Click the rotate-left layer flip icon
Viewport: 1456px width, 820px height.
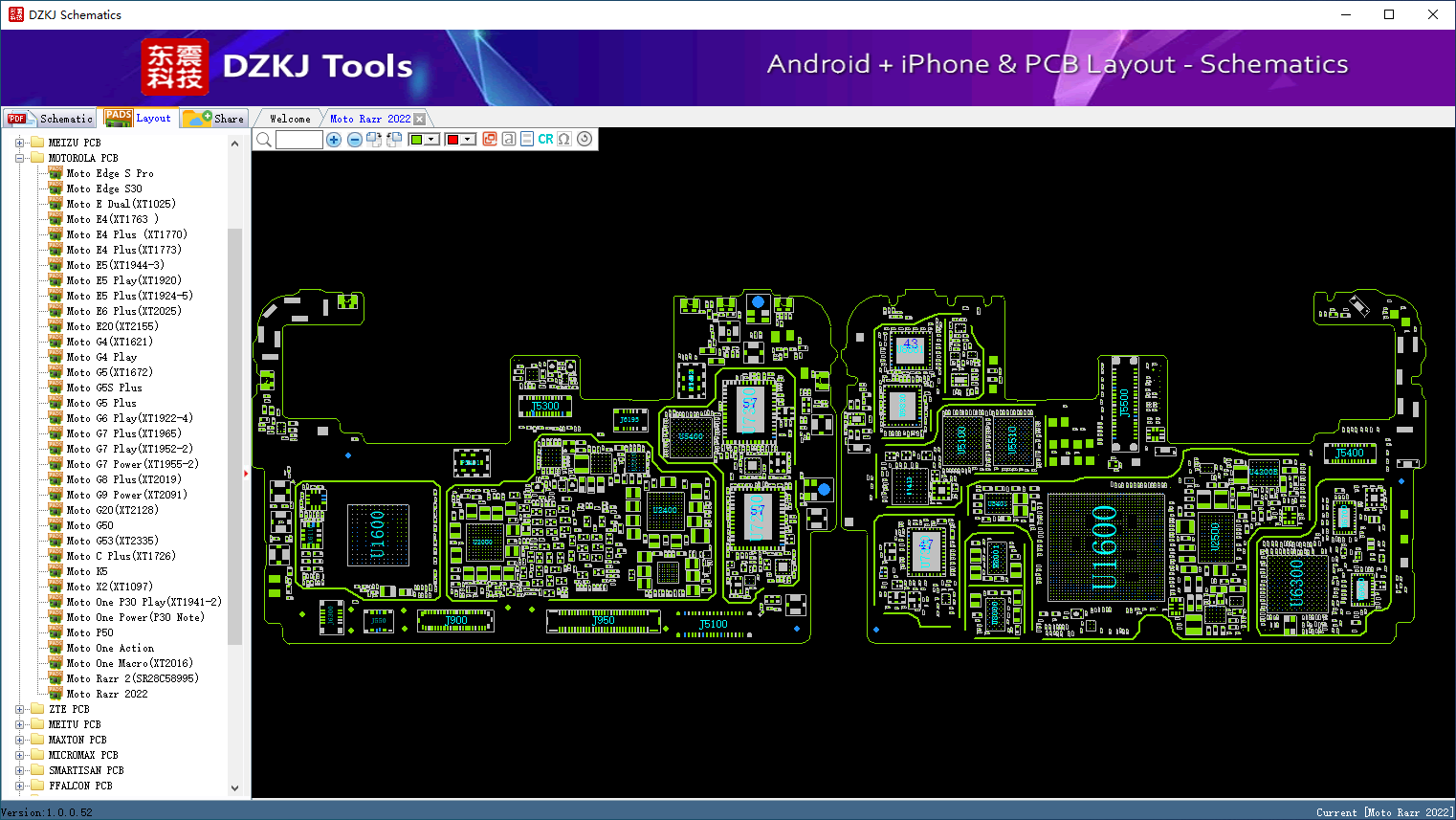[x=394, y=140]
